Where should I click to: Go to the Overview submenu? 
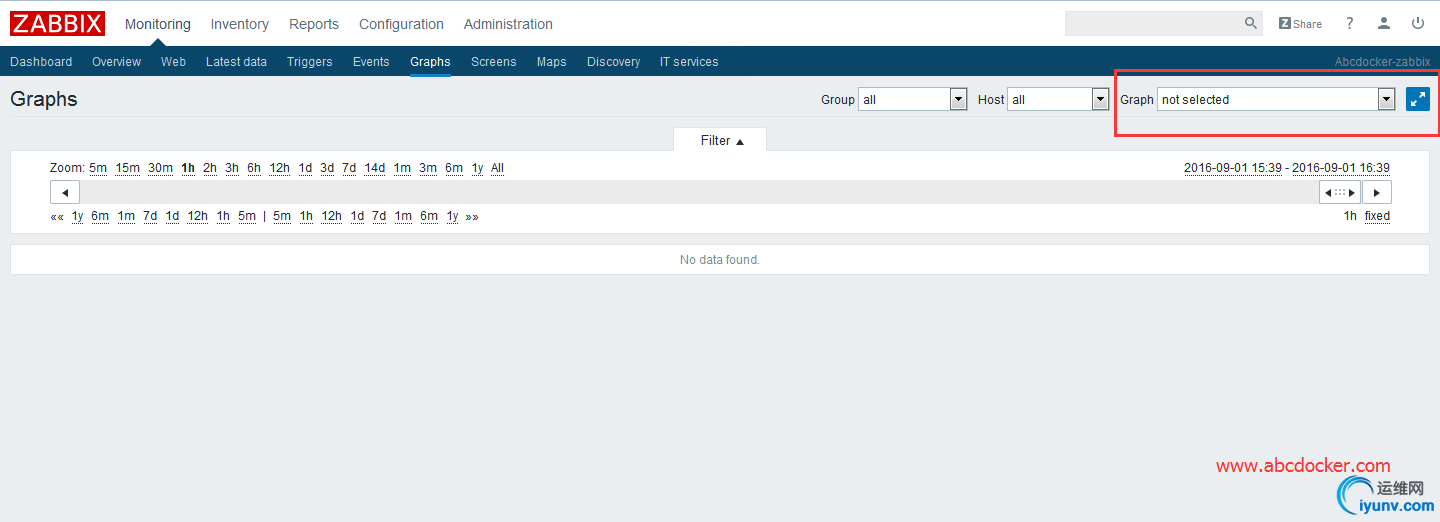[x=116, y=62]
